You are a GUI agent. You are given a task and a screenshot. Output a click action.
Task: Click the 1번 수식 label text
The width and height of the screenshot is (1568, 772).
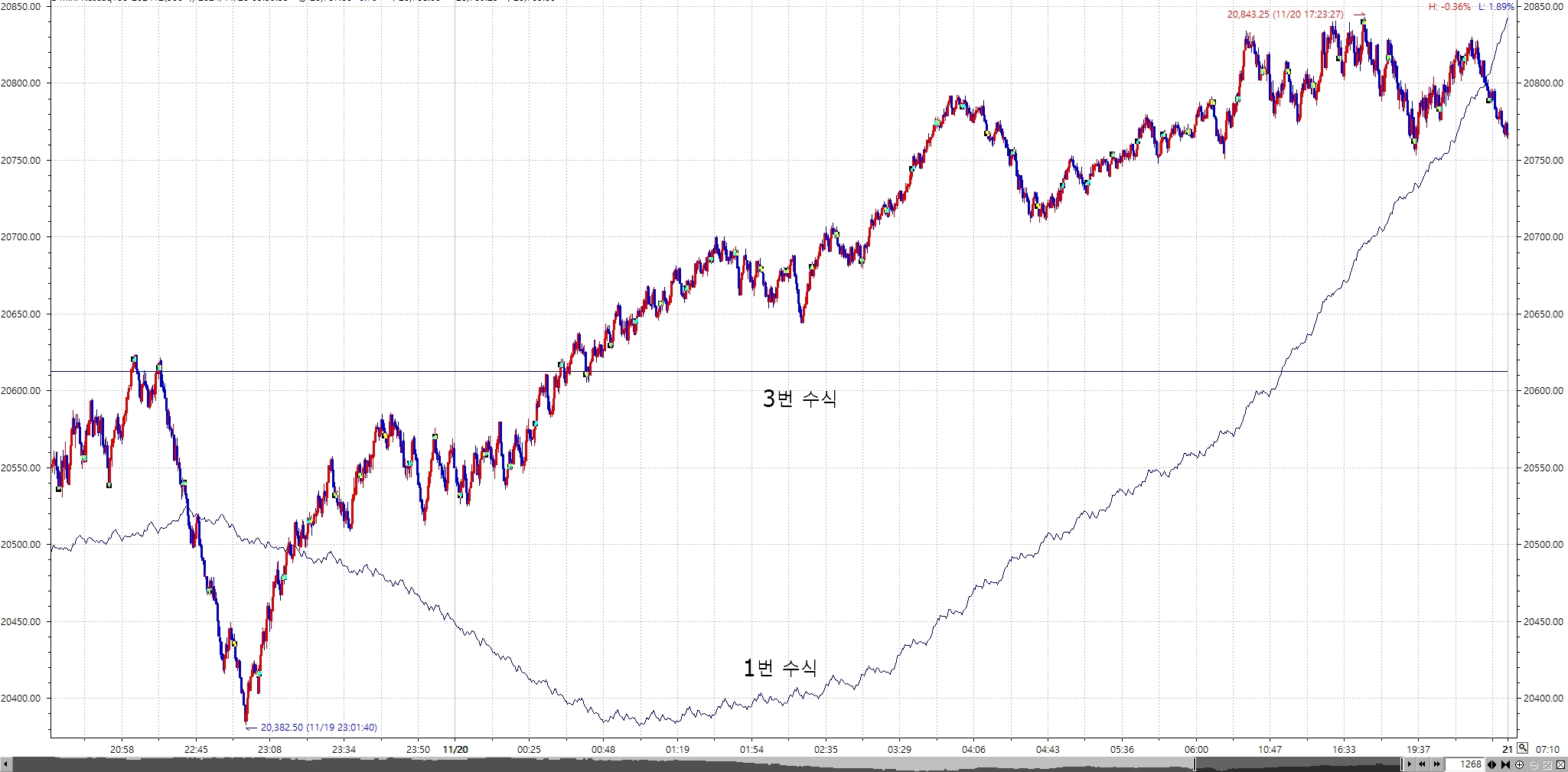point(781,668)
